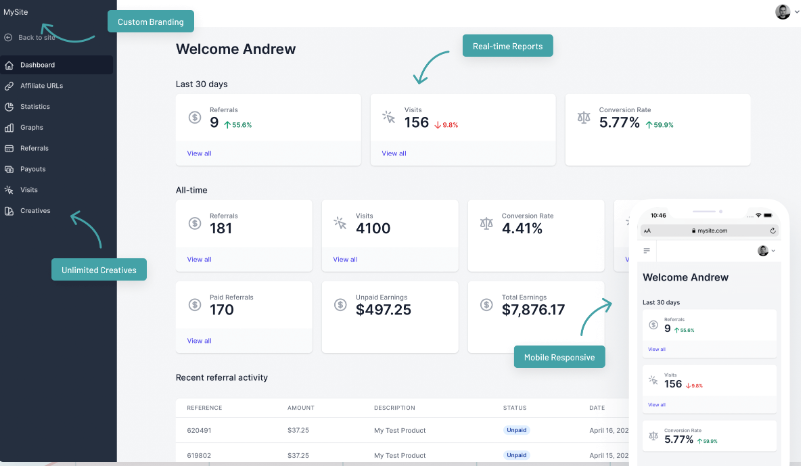Click the Dashboard home icon in sidebar
801x466 pixels.
click(x=9, y=65)
